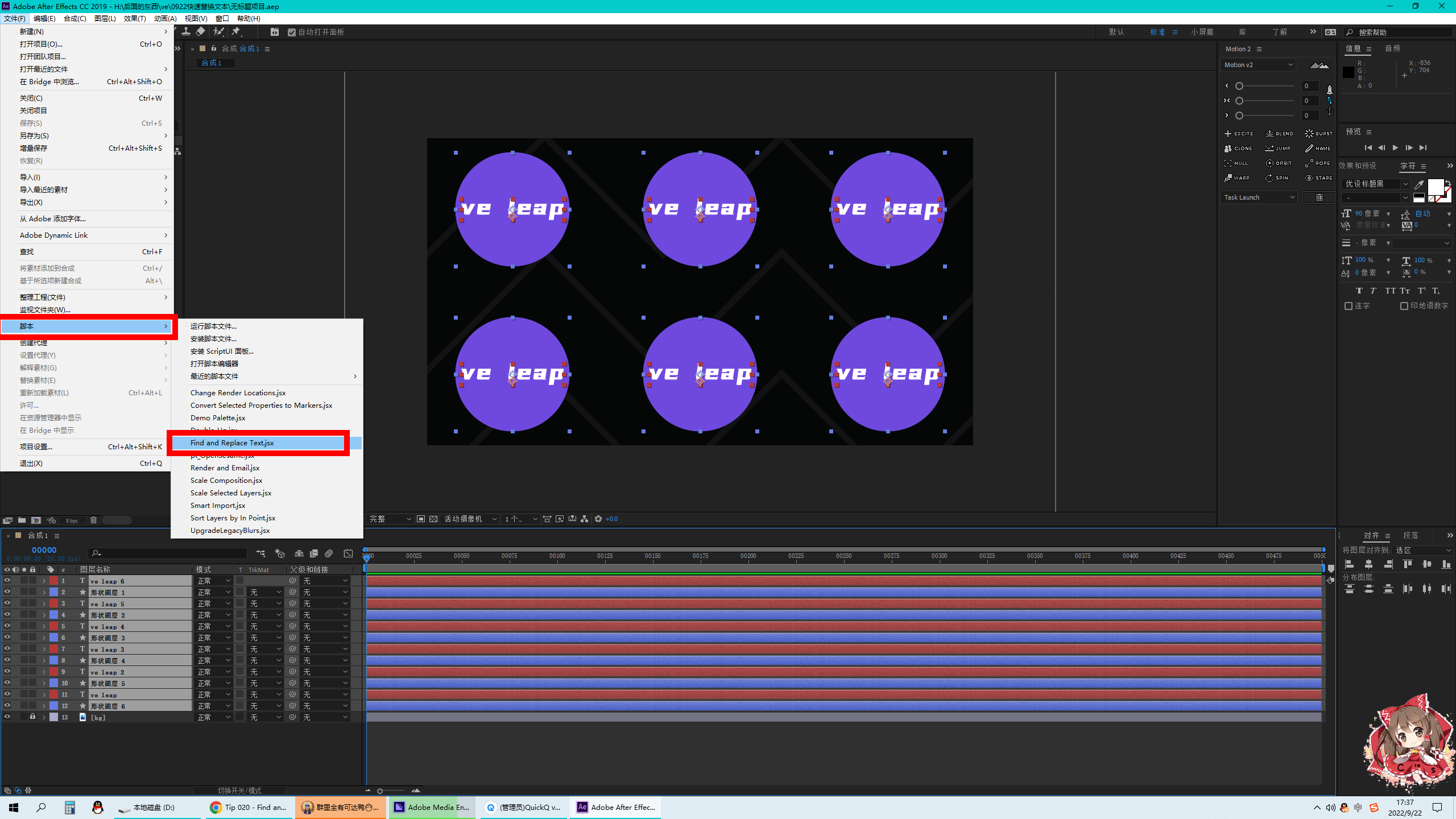Image resolution: width=1456 pixels, height=819 pixels.
Task: Click the white fill color swatch
Action: pos(1436,187)
